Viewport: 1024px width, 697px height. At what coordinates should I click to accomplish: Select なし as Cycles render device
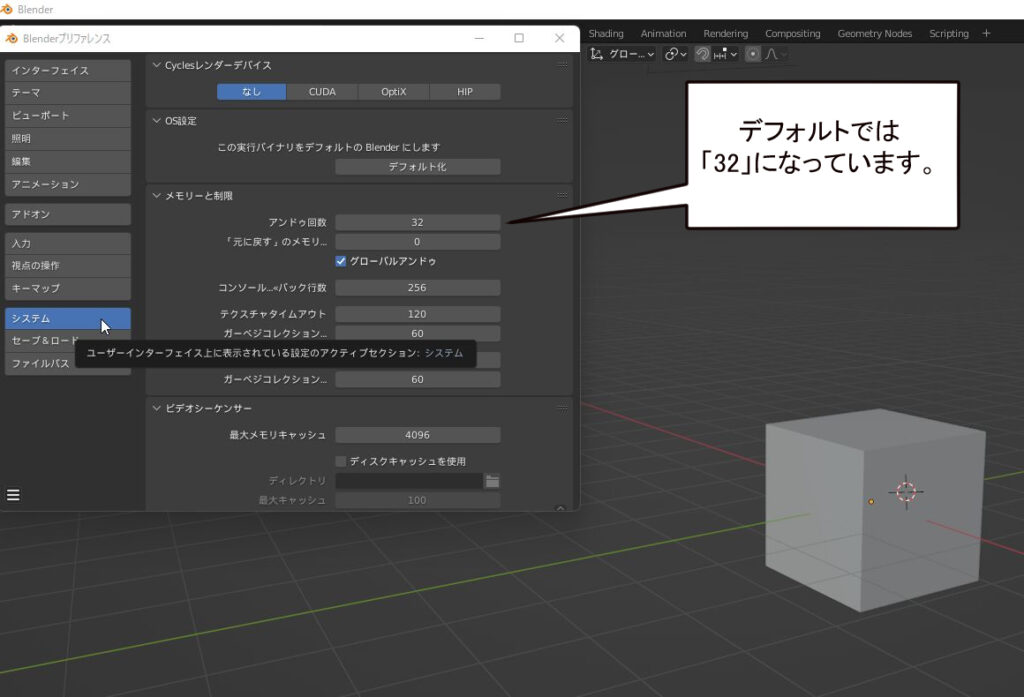(251, 92)
